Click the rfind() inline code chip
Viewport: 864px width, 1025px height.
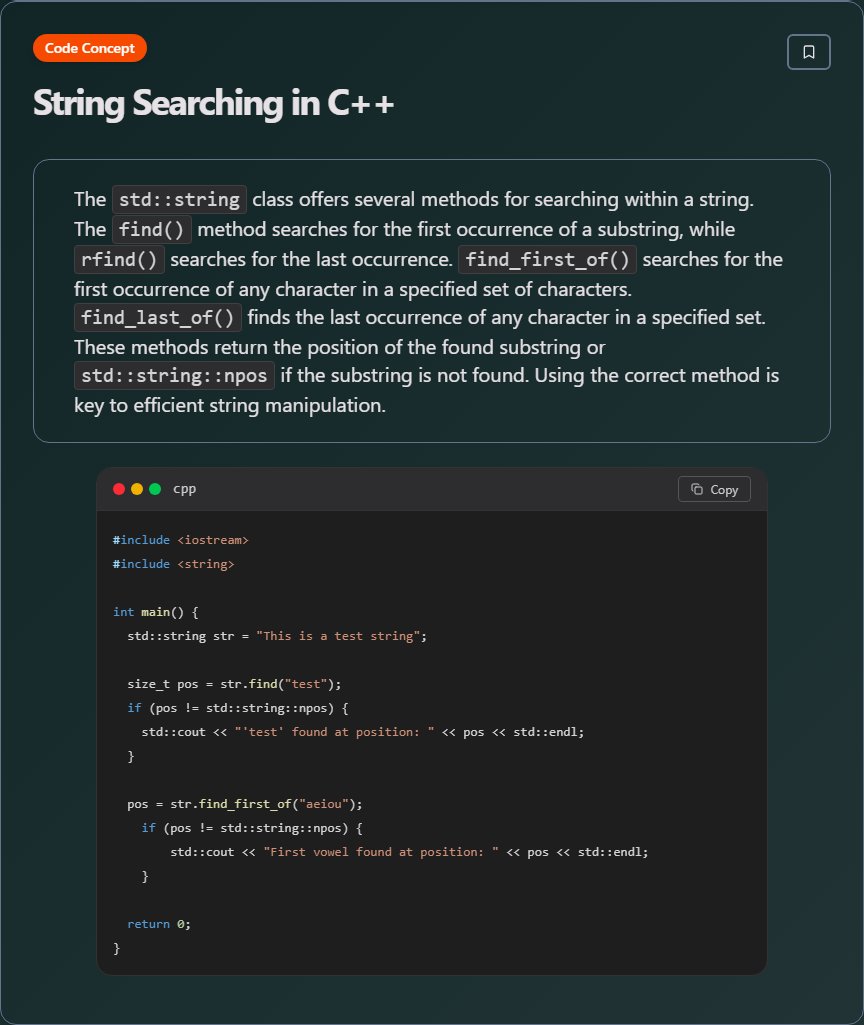pyautogui.click(x=119, y=260)
